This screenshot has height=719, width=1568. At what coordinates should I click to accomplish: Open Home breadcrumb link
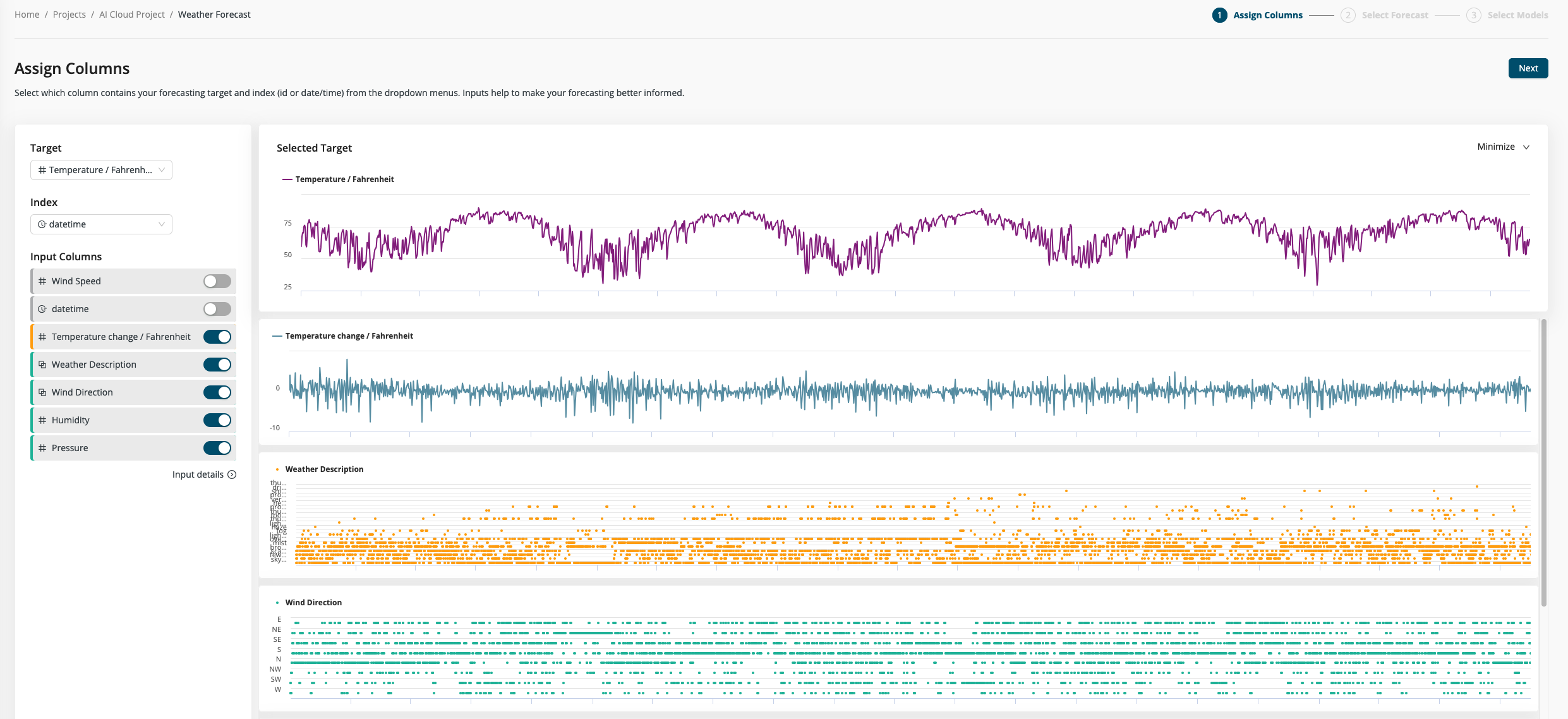[27, 15]
